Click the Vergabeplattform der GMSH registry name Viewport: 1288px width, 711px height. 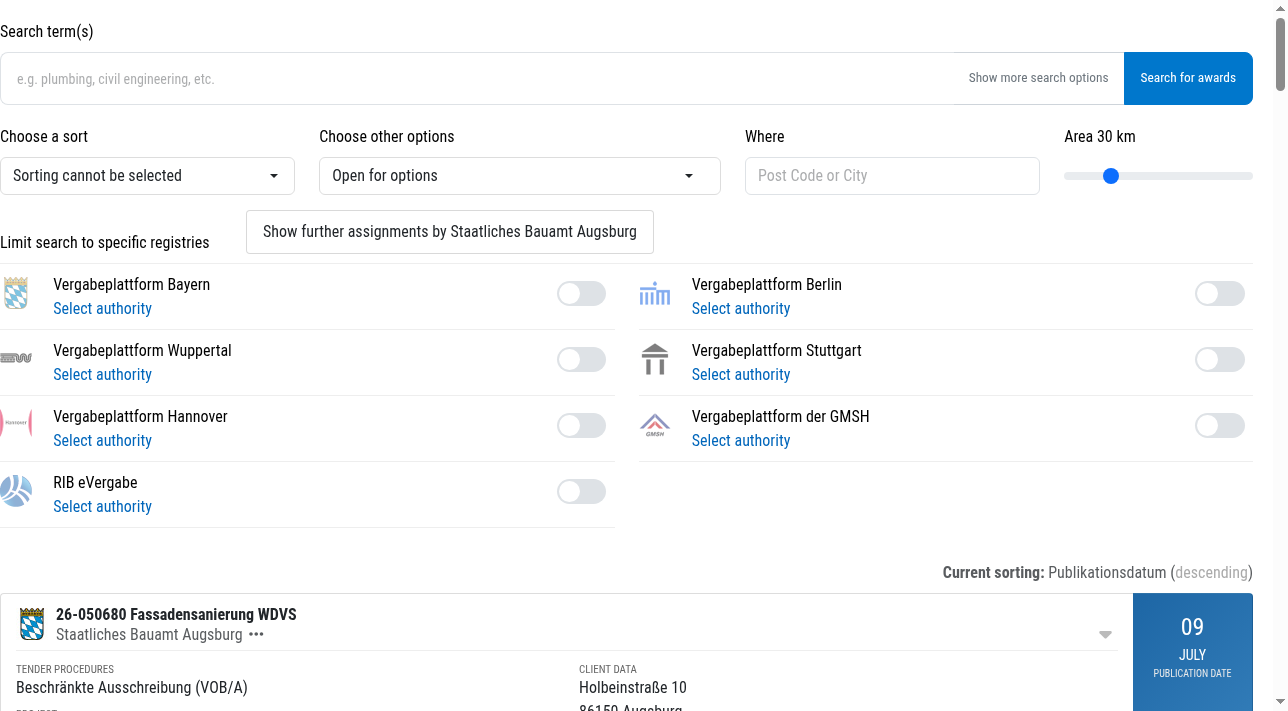tap(781, 417)
